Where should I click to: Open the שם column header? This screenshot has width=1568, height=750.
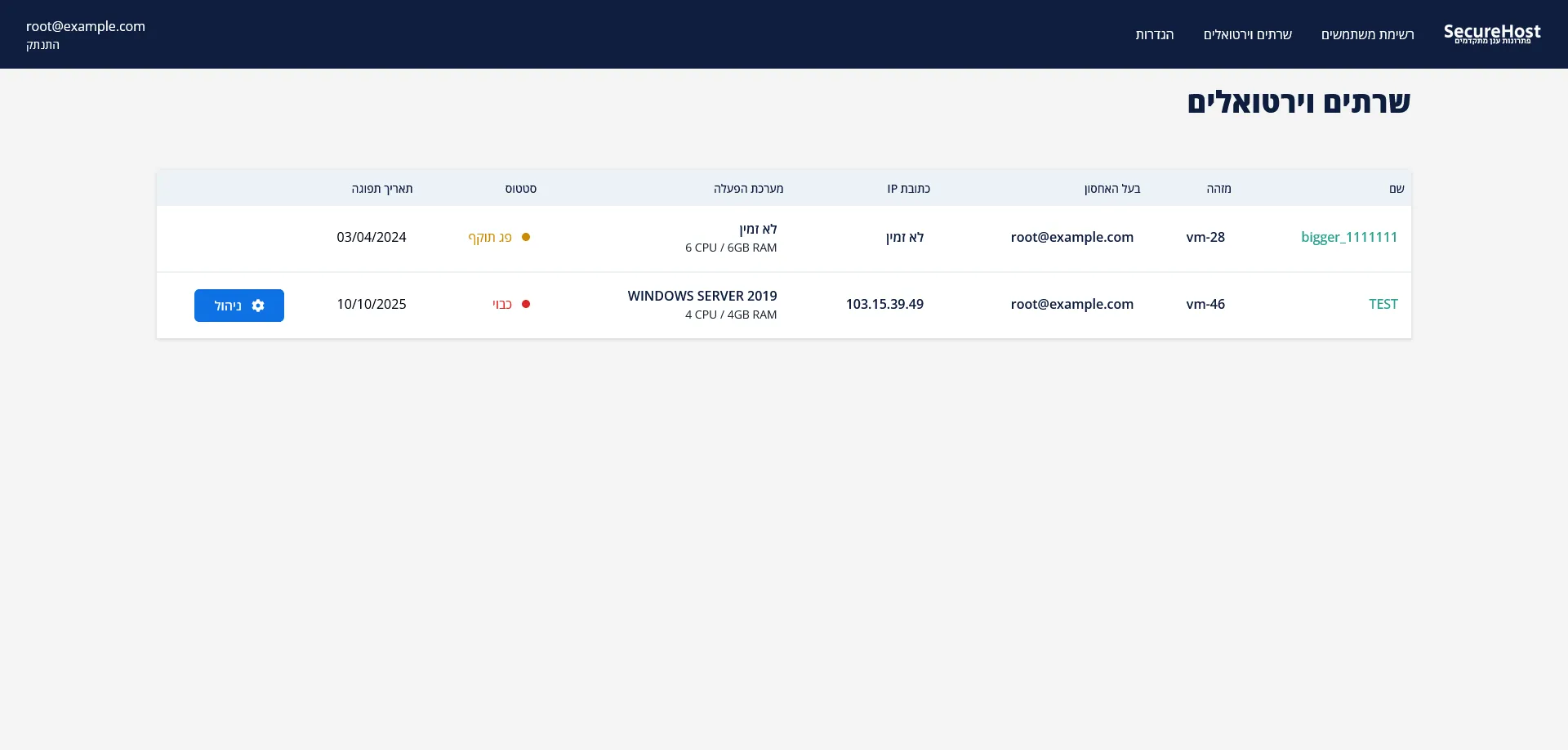1395,188
